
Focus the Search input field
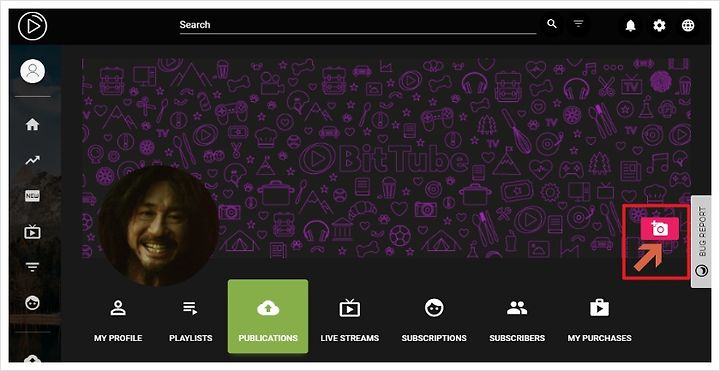358,25
